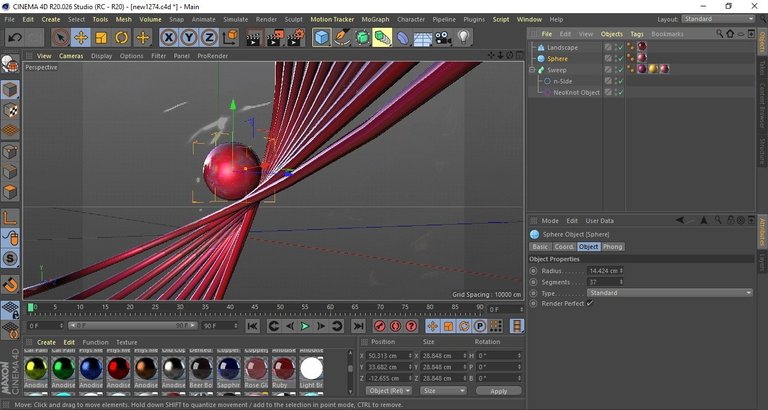Click Position X value field

pyautogui.click(x=389, y=356)
